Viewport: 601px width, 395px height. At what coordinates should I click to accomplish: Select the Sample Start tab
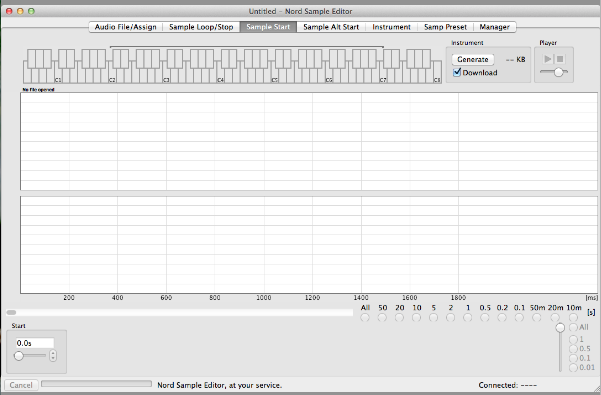pos(268,27)
